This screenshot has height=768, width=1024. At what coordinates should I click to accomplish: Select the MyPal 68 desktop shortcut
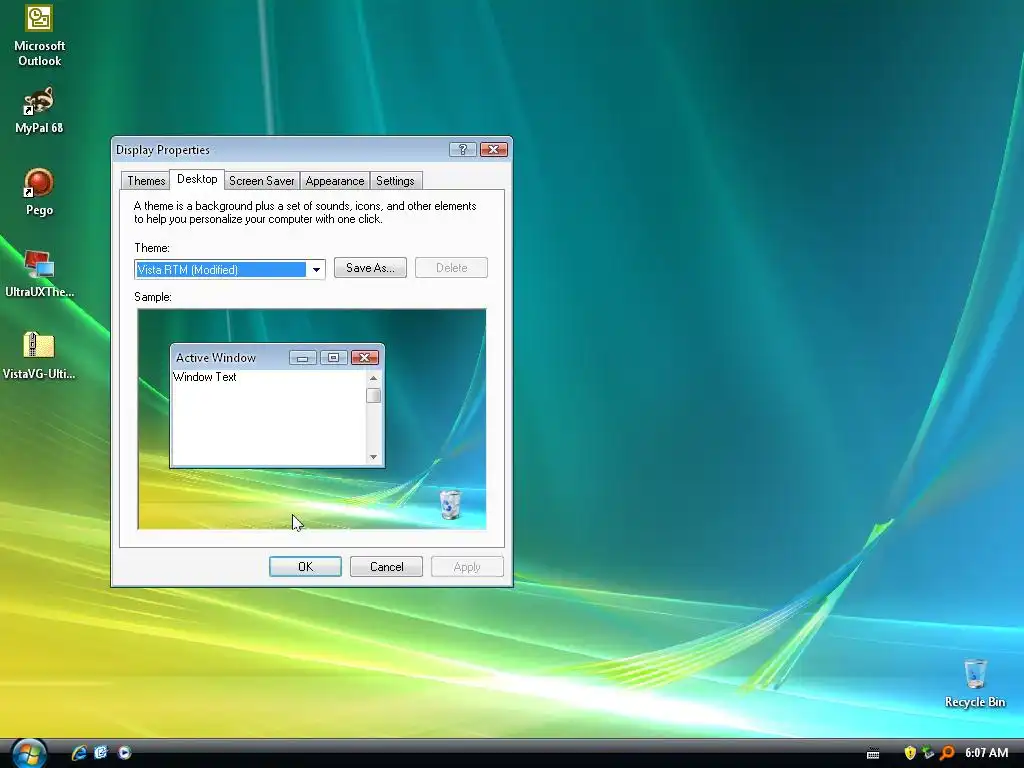[39, 110]
